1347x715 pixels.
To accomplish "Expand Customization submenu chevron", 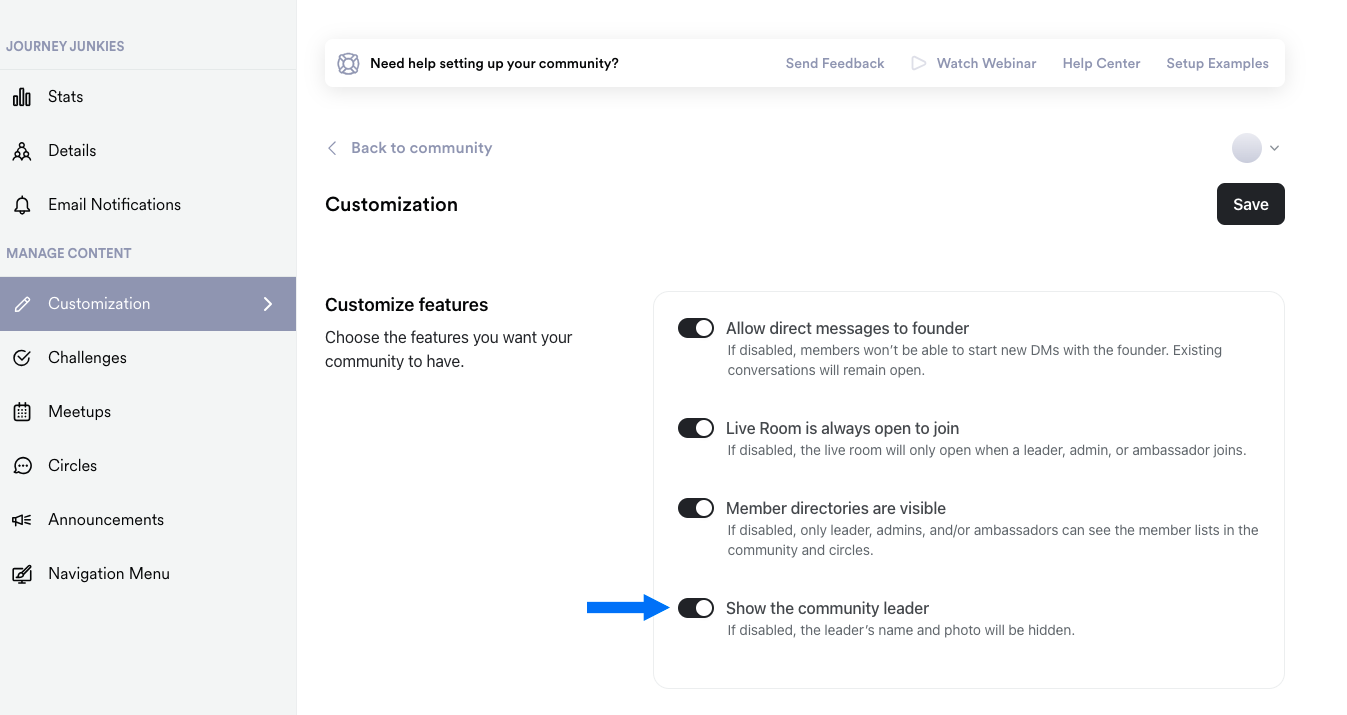I will click(x=267, y=304).
